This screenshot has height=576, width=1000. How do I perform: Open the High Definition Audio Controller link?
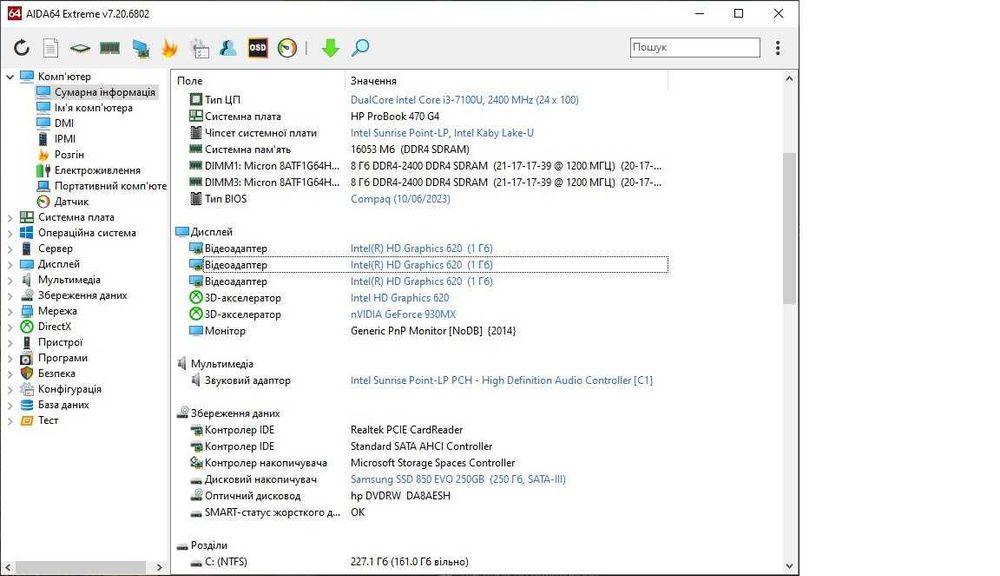[x=501, y=380]
